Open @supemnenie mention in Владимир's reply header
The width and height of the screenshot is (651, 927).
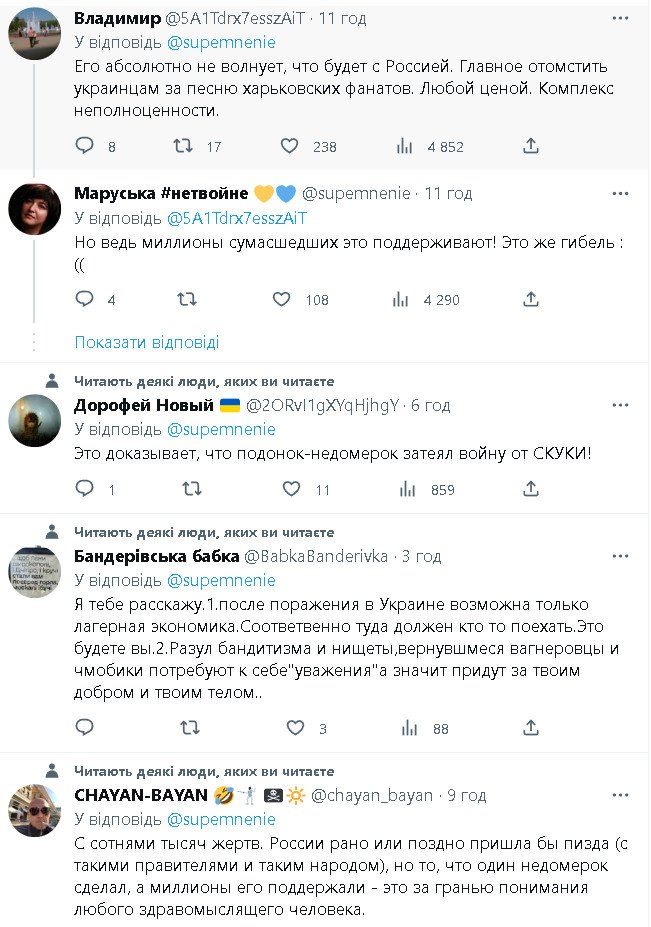pos(220,43)
